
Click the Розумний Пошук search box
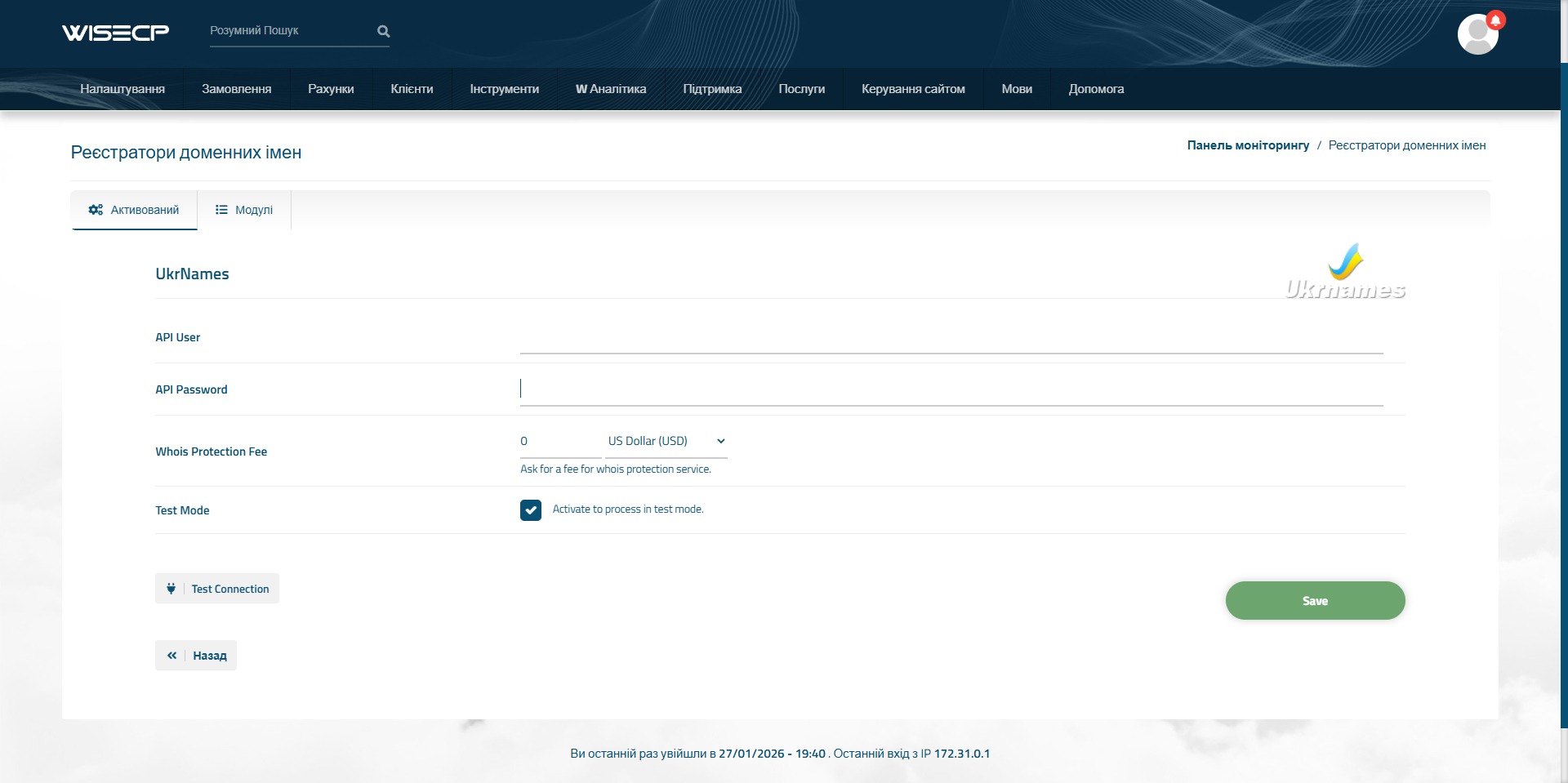coord(290,31)
